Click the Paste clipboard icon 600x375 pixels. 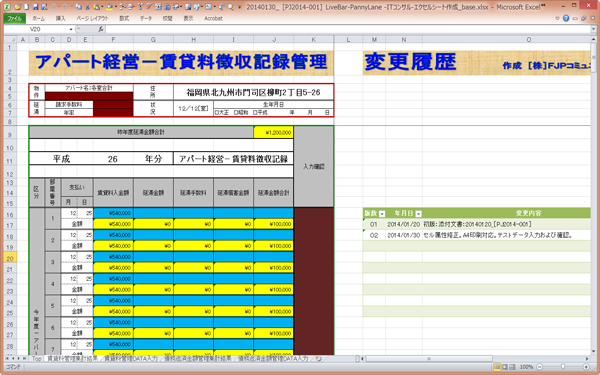[x=96, y=7]
